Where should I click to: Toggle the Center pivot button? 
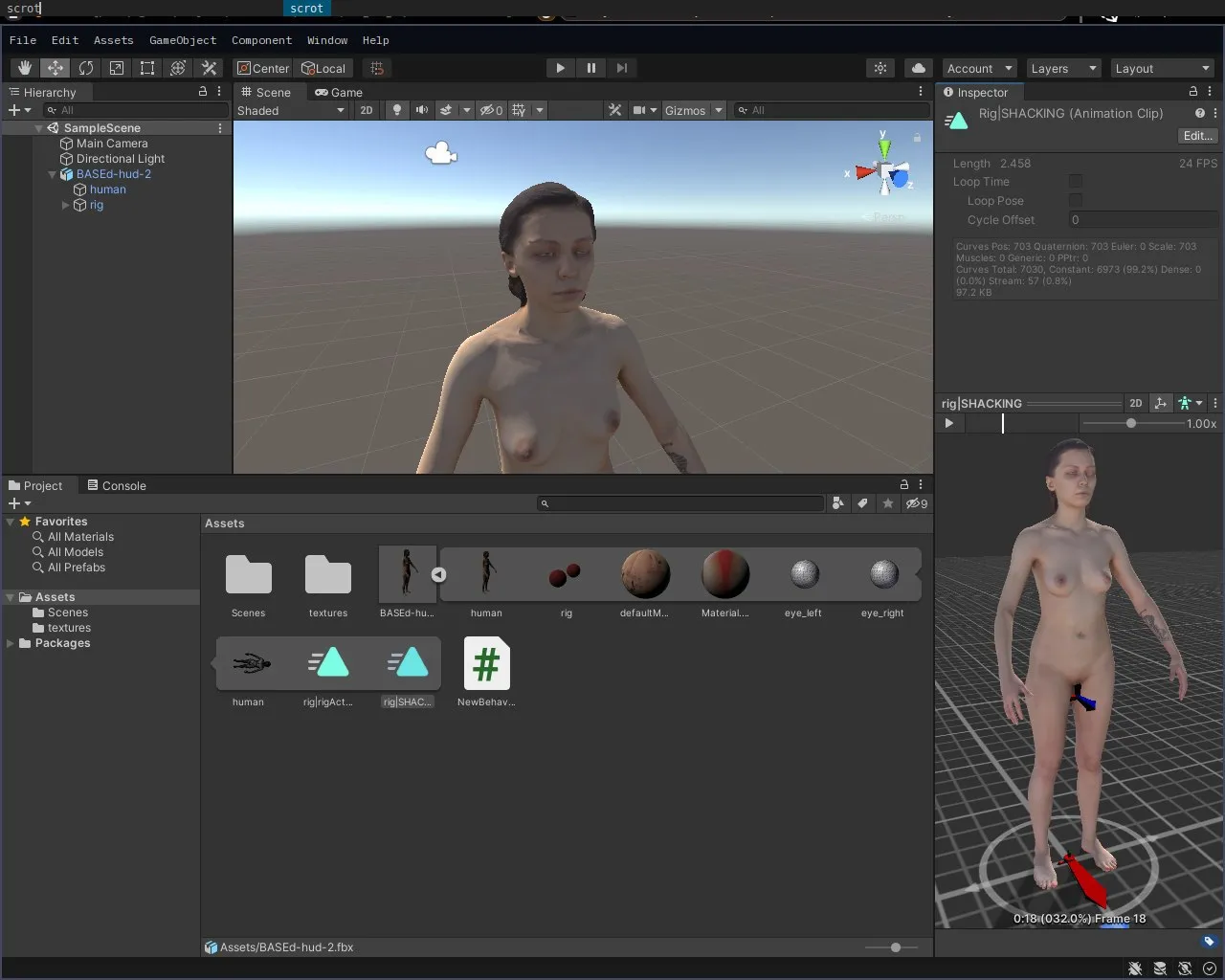pyautogui.click(x=263, y=68)
